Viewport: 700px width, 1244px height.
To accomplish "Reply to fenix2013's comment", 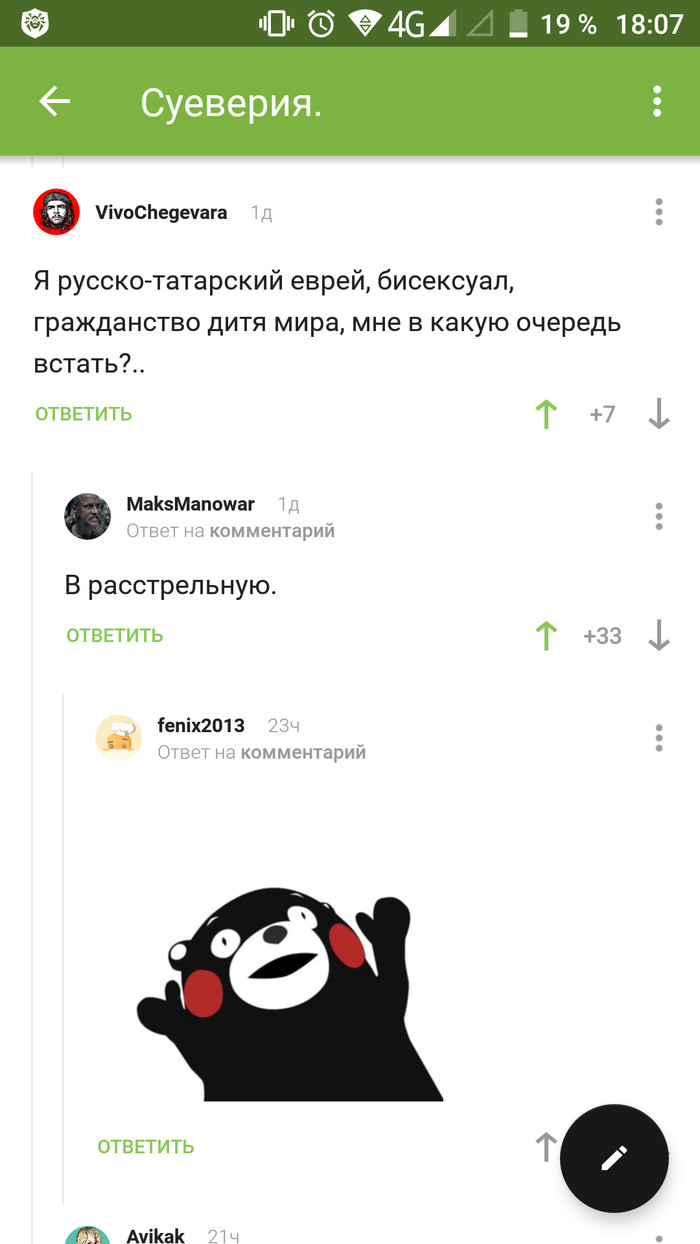I will point(146,1147).
